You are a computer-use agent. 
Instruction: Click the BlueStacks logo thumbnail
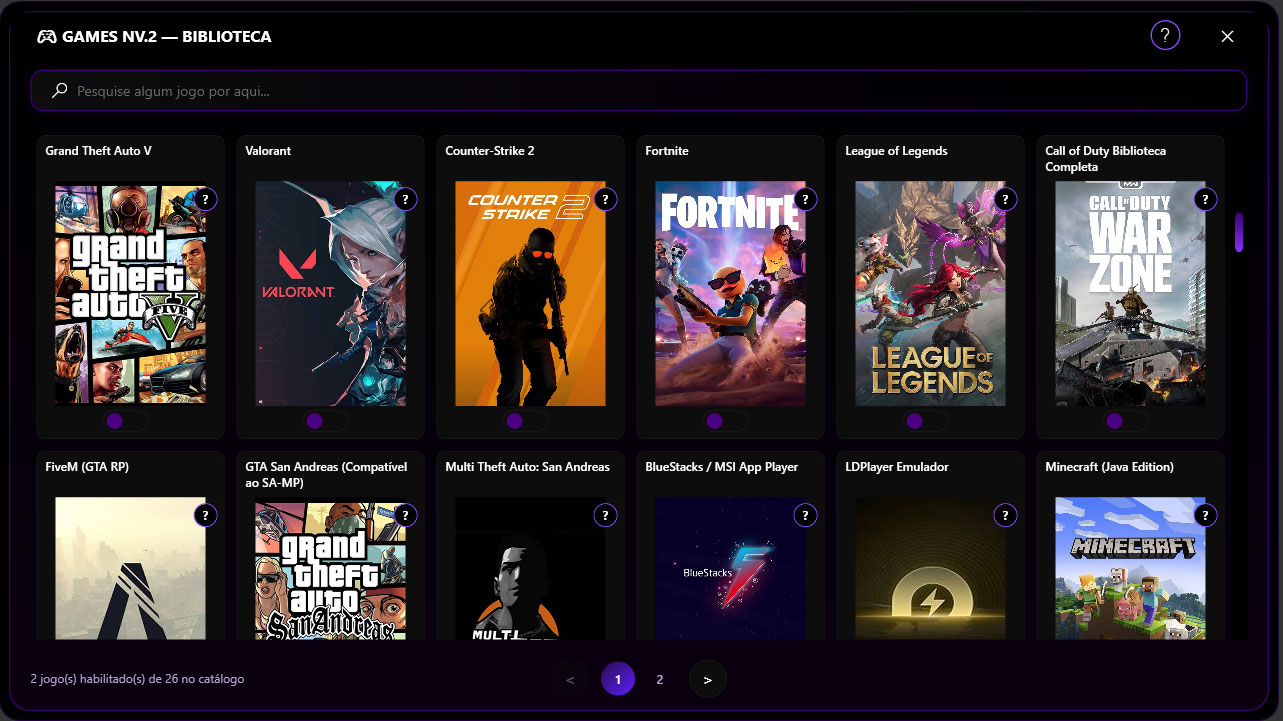click(x=731, y=568)
